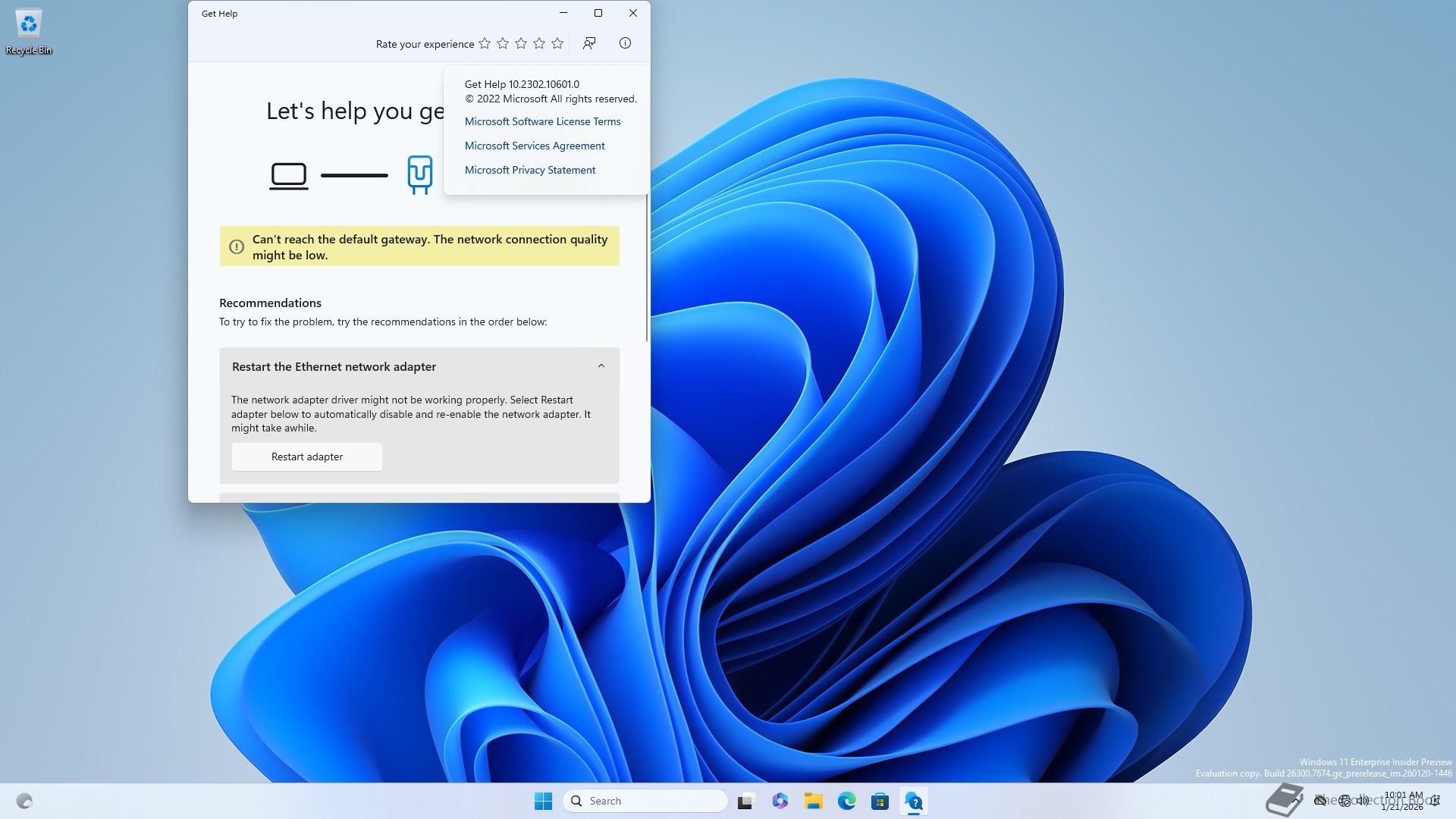The width and height of the screenshot is (1456, 819).
Task: Open Task View from taskbar
Action: point(746,801)
